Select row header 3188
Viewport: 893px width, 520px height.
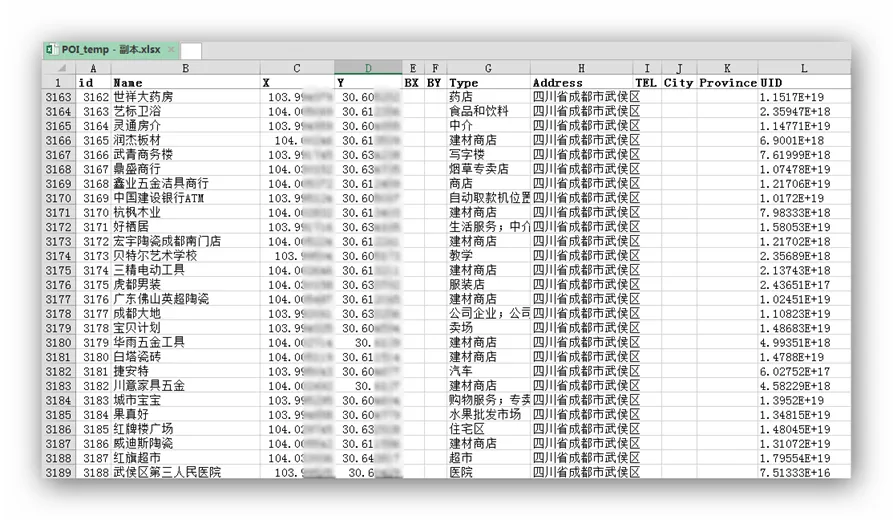click(59, 458)
